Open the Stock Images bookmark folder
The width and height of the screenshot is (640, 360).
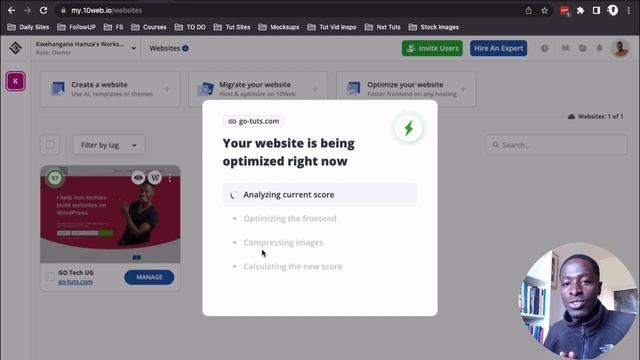[434, 27]
